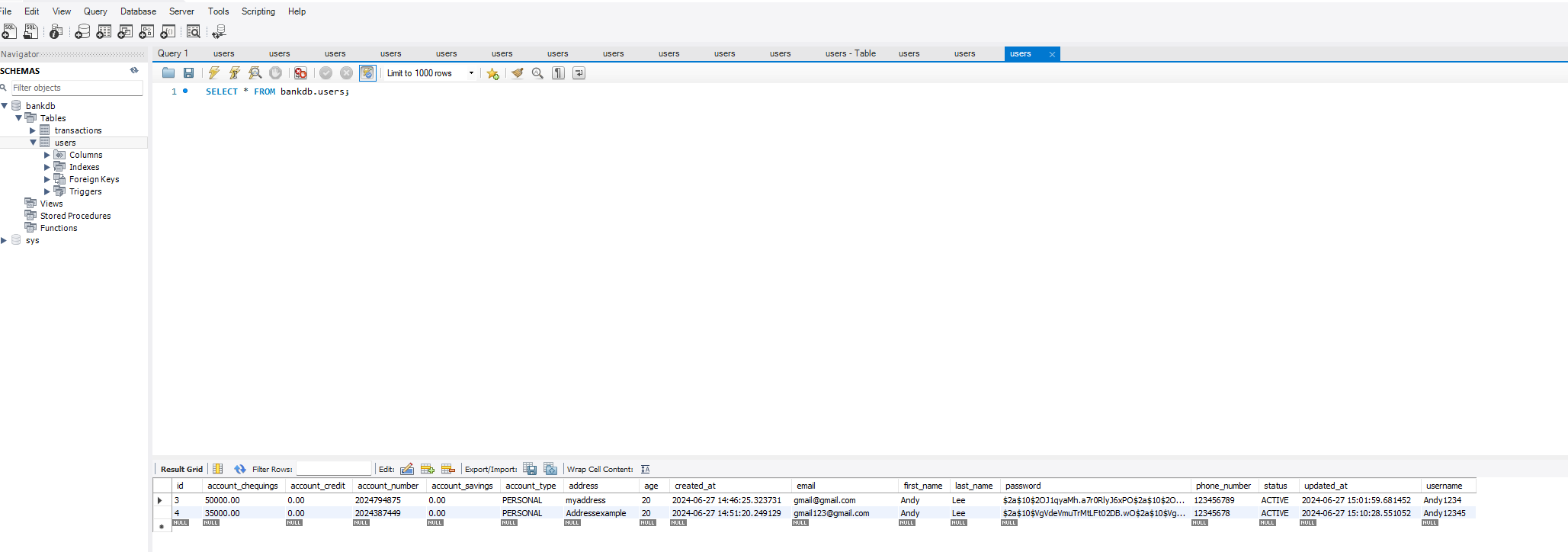This screenshot has width=1568, height=552.
Task: Switch to the Query 1 tab
Action: [173, 53]
